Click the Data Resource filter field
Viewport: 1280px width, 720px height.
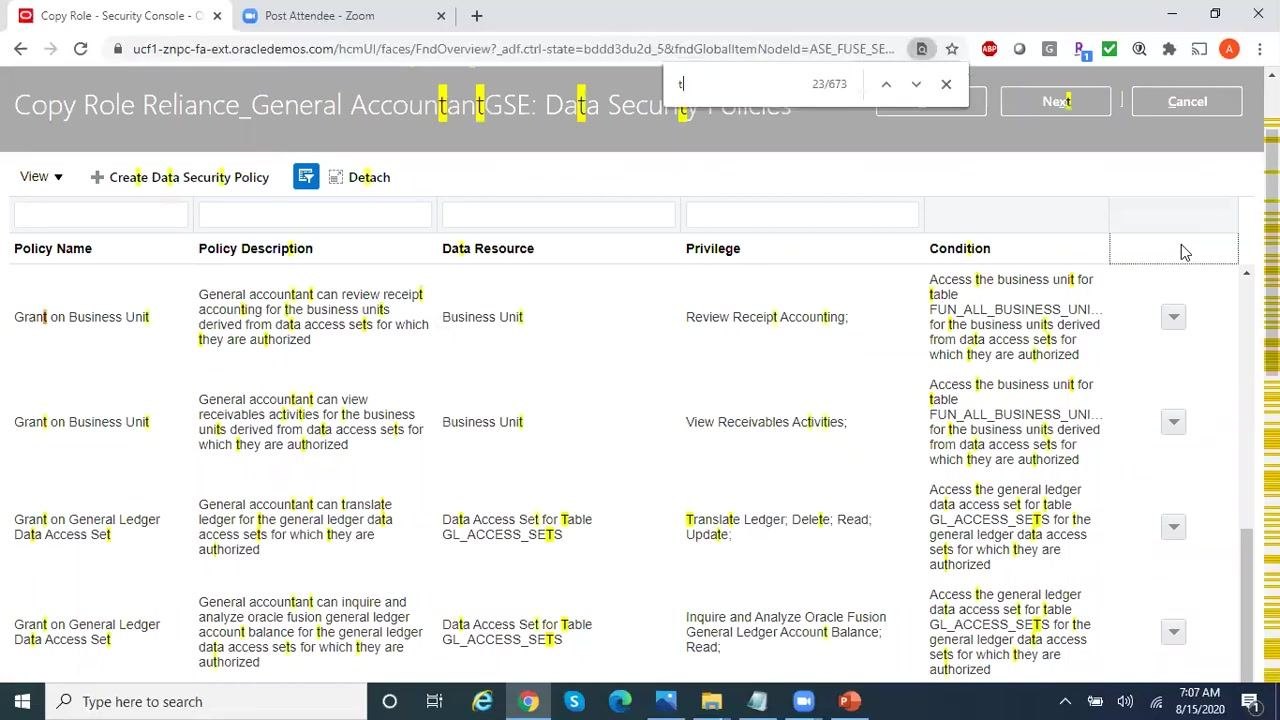[x=559, y=214]
